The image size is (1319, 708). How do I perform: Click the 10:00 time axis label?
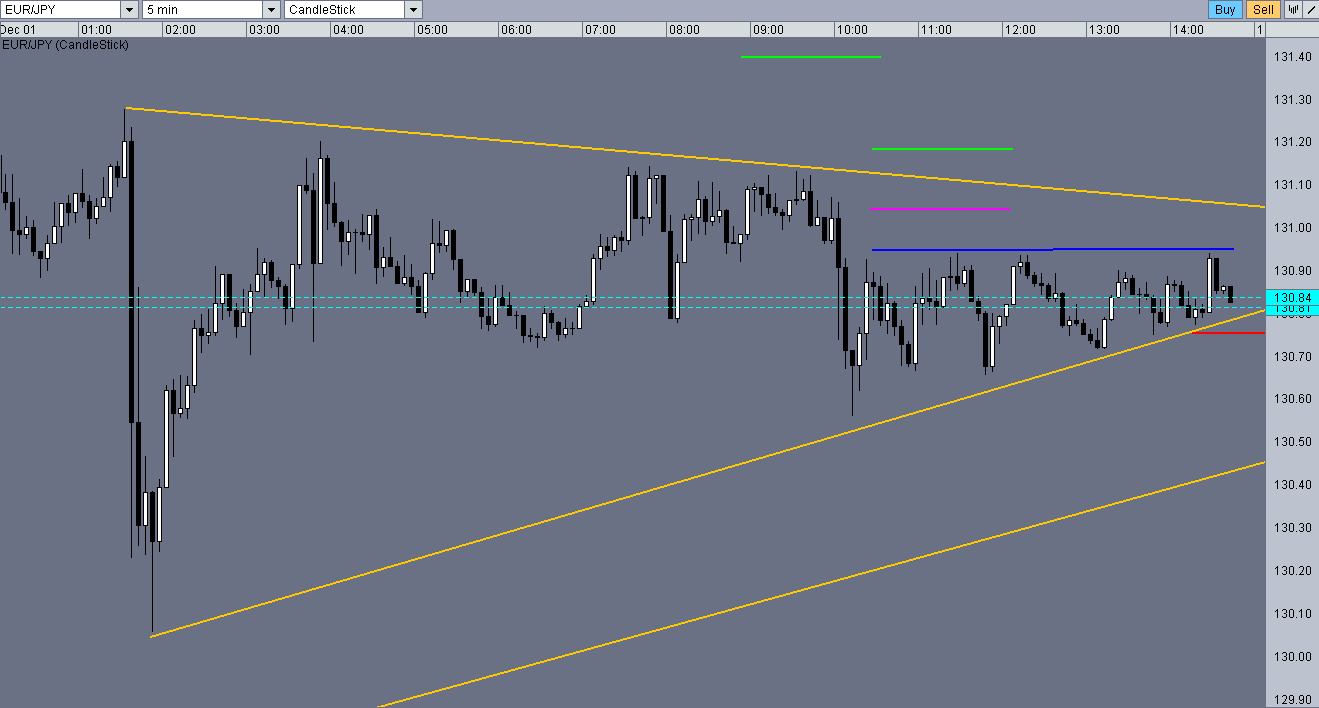click(x=853, y=30)
